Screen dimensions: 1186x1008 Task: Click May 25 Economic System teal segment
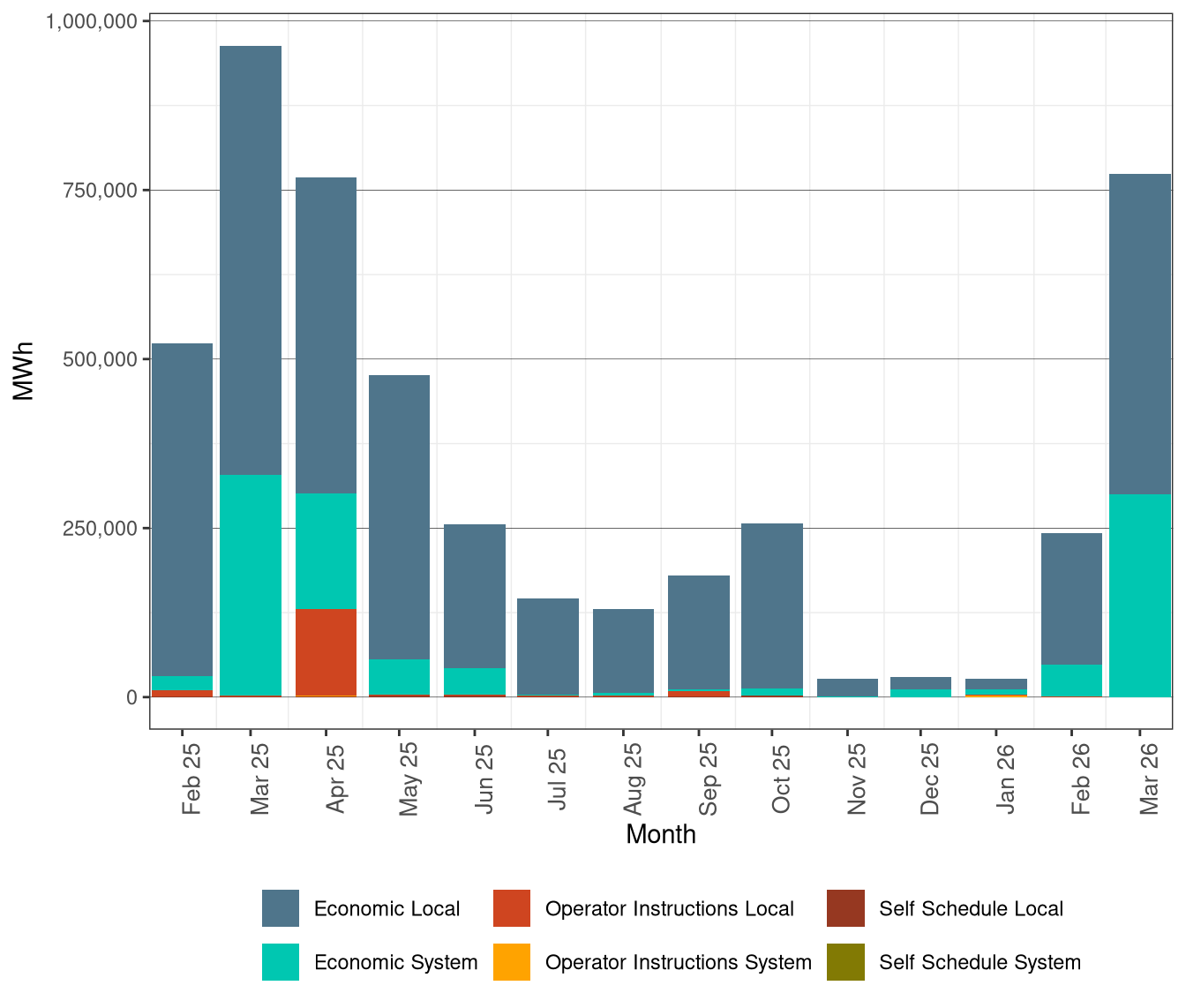pyautogui.click(x=399, y=677)
